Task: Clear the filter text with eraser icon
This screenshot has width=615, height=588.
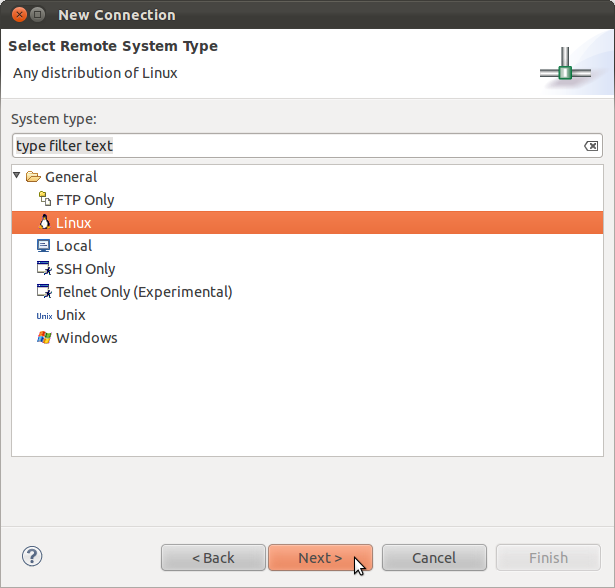Action: (591, 146)
